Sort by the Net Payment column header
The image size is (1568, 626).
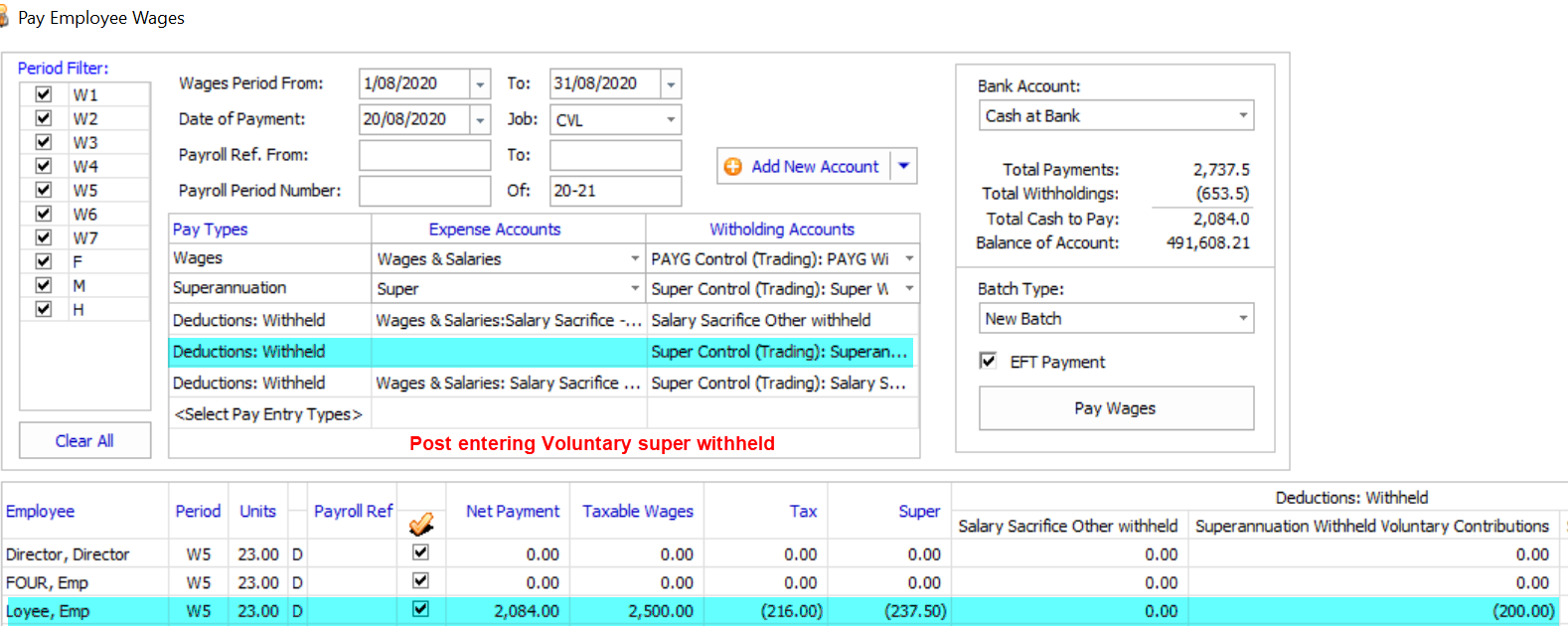[512, 511]
